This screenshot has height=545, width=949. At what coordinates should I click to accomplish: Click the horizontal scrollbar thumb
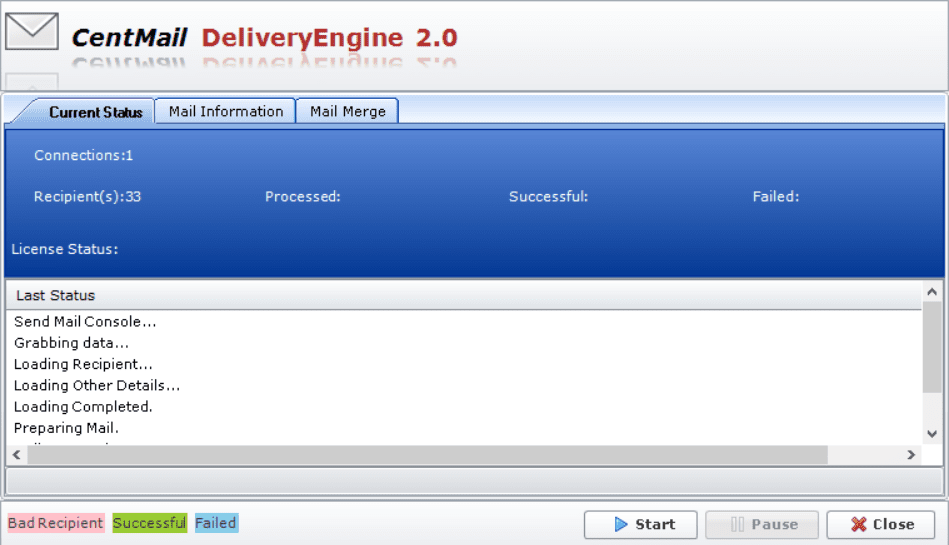coord(427,455)
